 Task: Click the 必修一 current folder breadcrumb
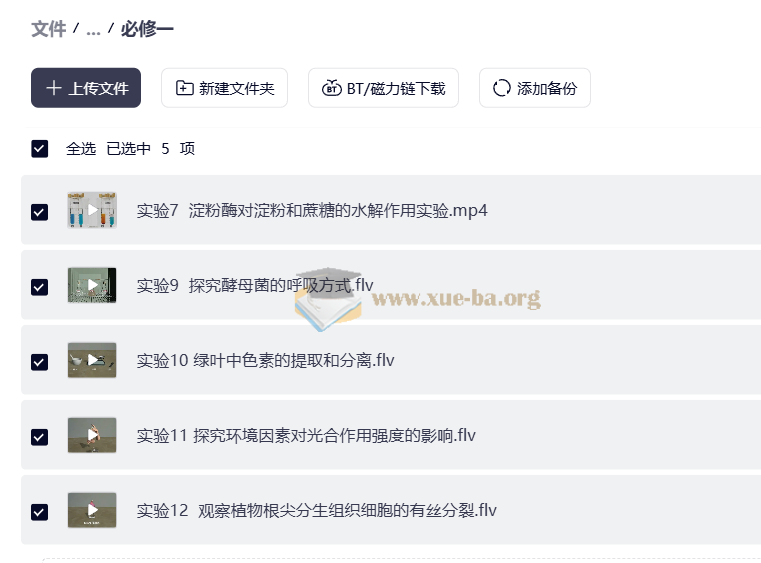pos(147,29)
